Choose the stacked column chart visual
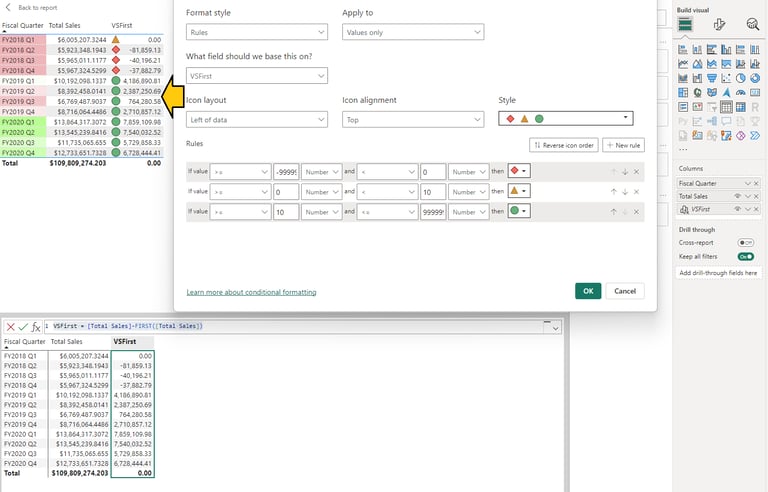Viewport: 768px width, 492px height. point(697,49)
